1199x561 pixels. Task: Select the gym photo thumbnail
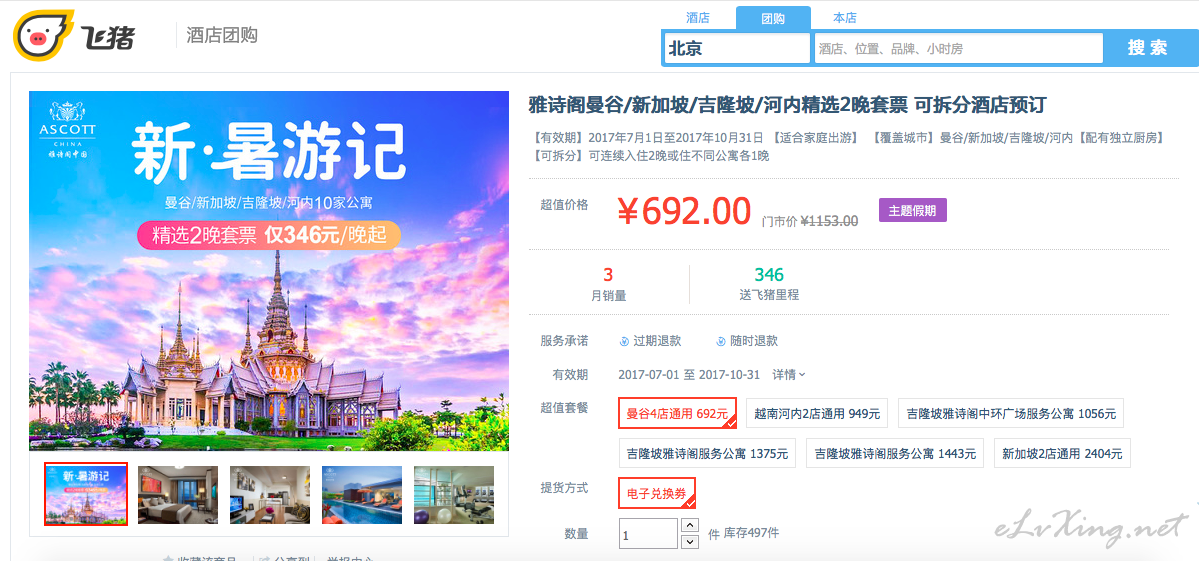(x=453, y=495)
